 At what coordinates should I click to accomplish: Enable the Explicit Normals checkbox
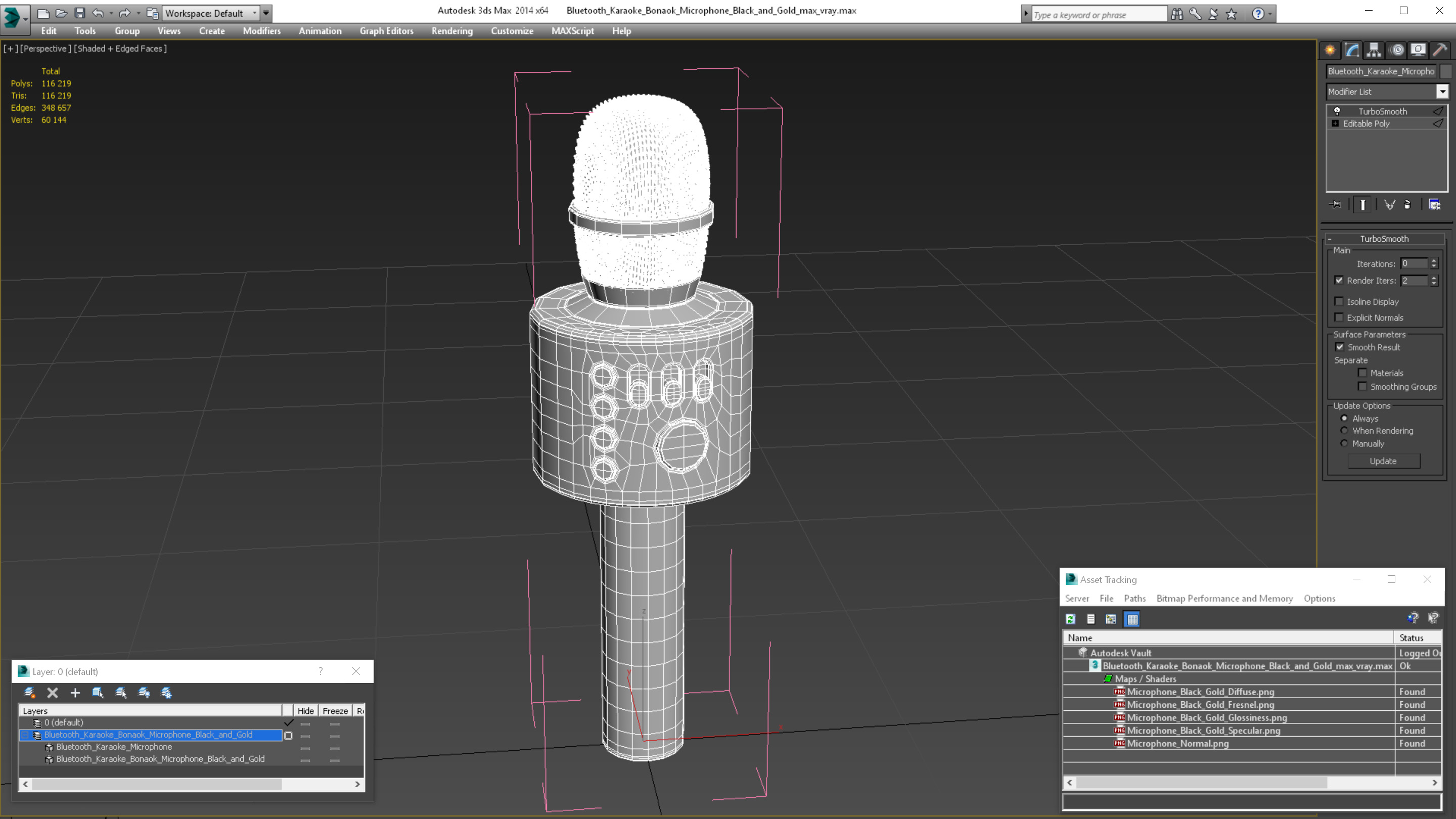point(1339,317)
